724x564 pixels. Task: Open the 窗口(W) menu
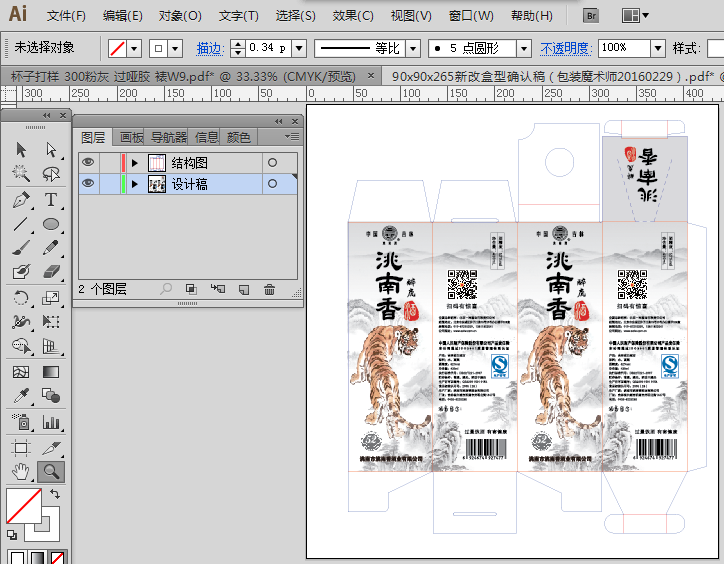pyautogui.click(x=471, y=16)
